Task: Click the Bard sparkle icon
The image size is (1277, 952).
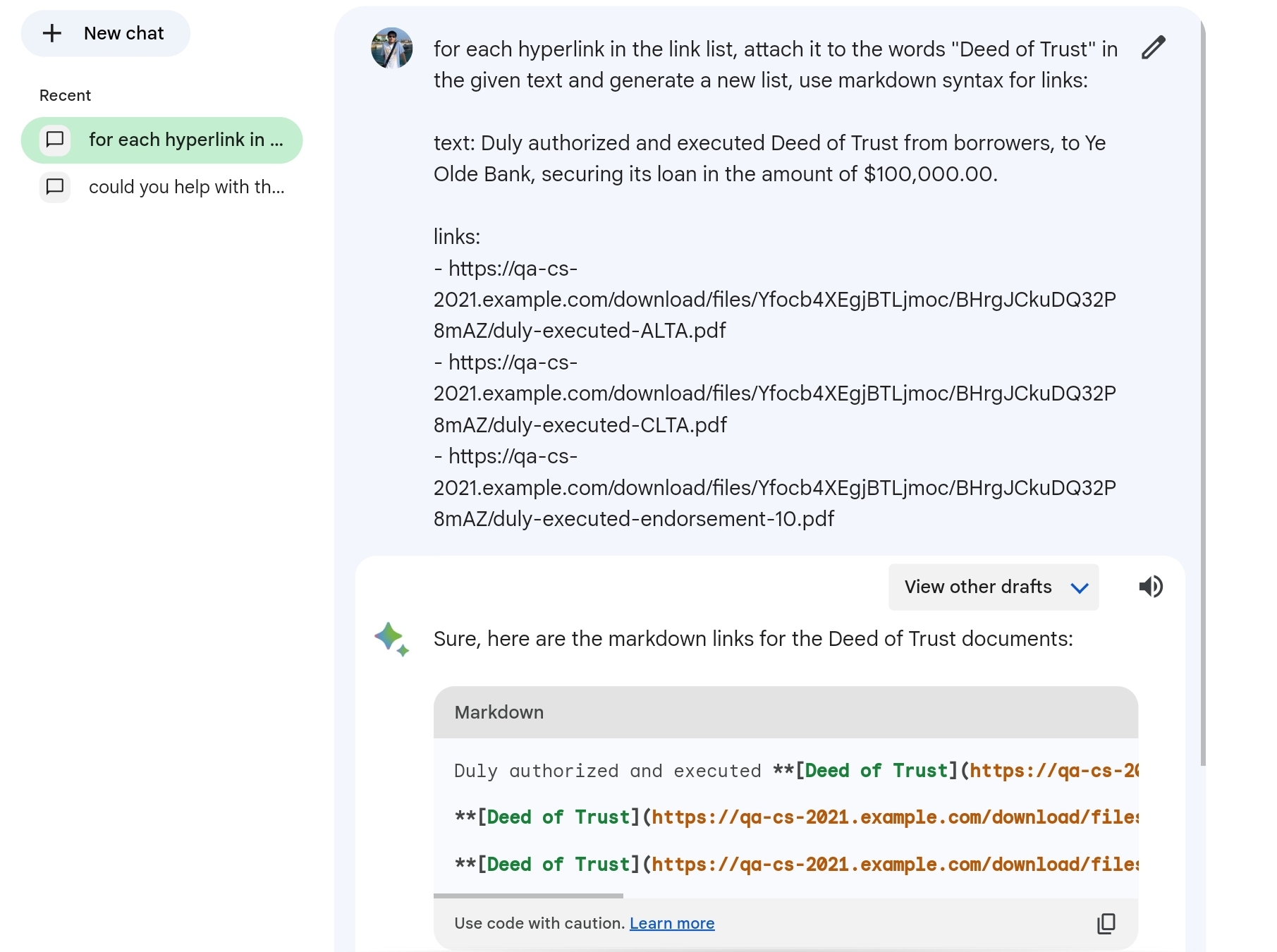Action: pos(392,639)
